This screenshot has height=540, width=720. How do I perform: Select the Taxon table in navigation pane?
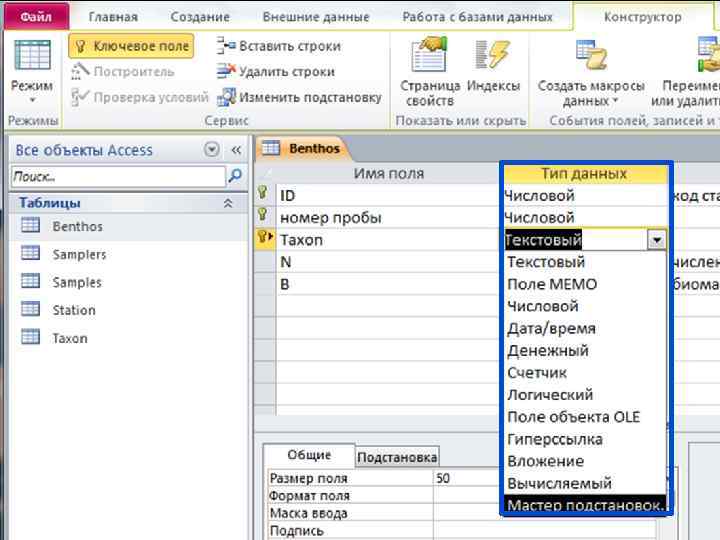128,338
